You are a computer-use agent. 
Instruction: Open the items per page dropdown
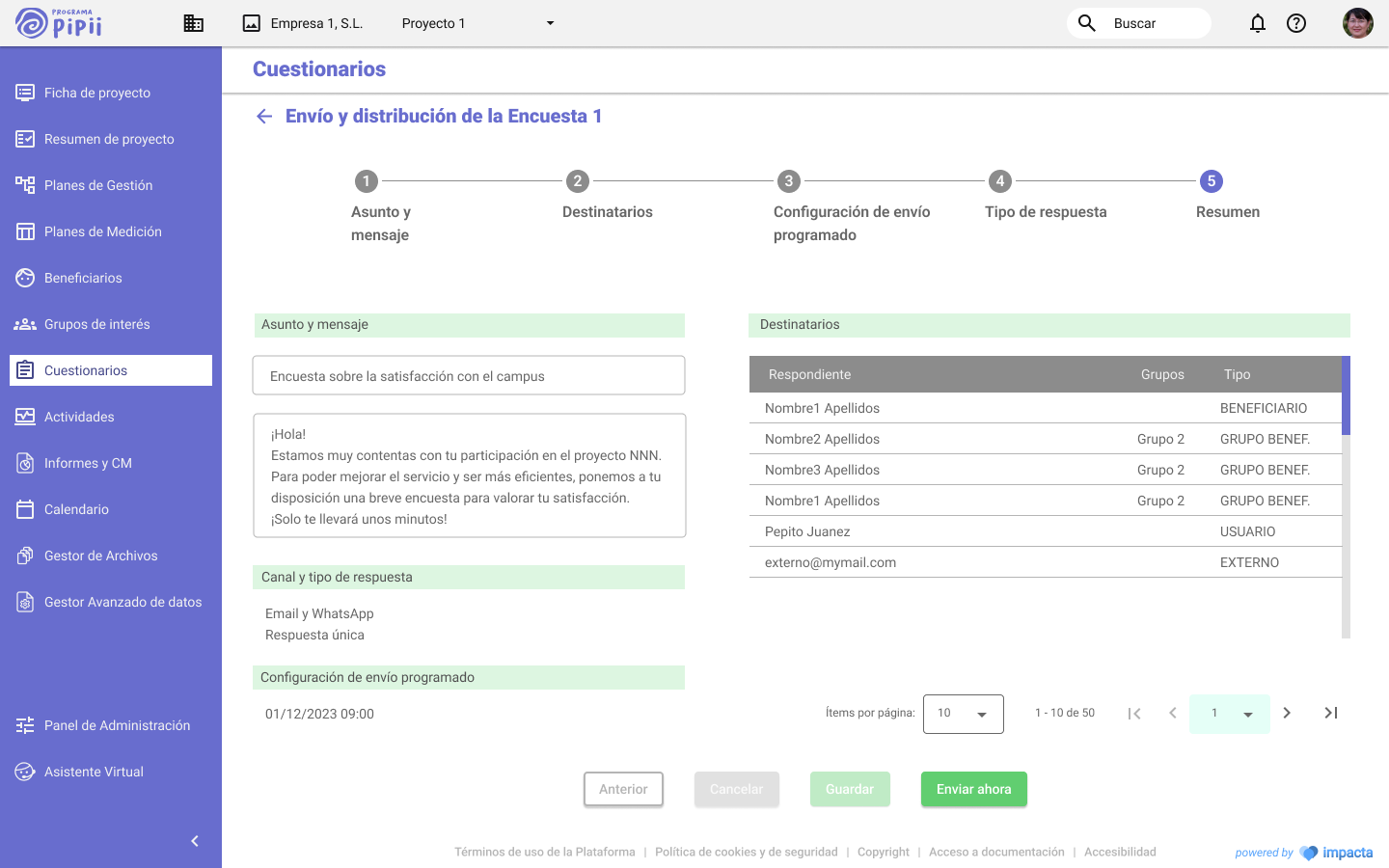click(x=963, y=714)
